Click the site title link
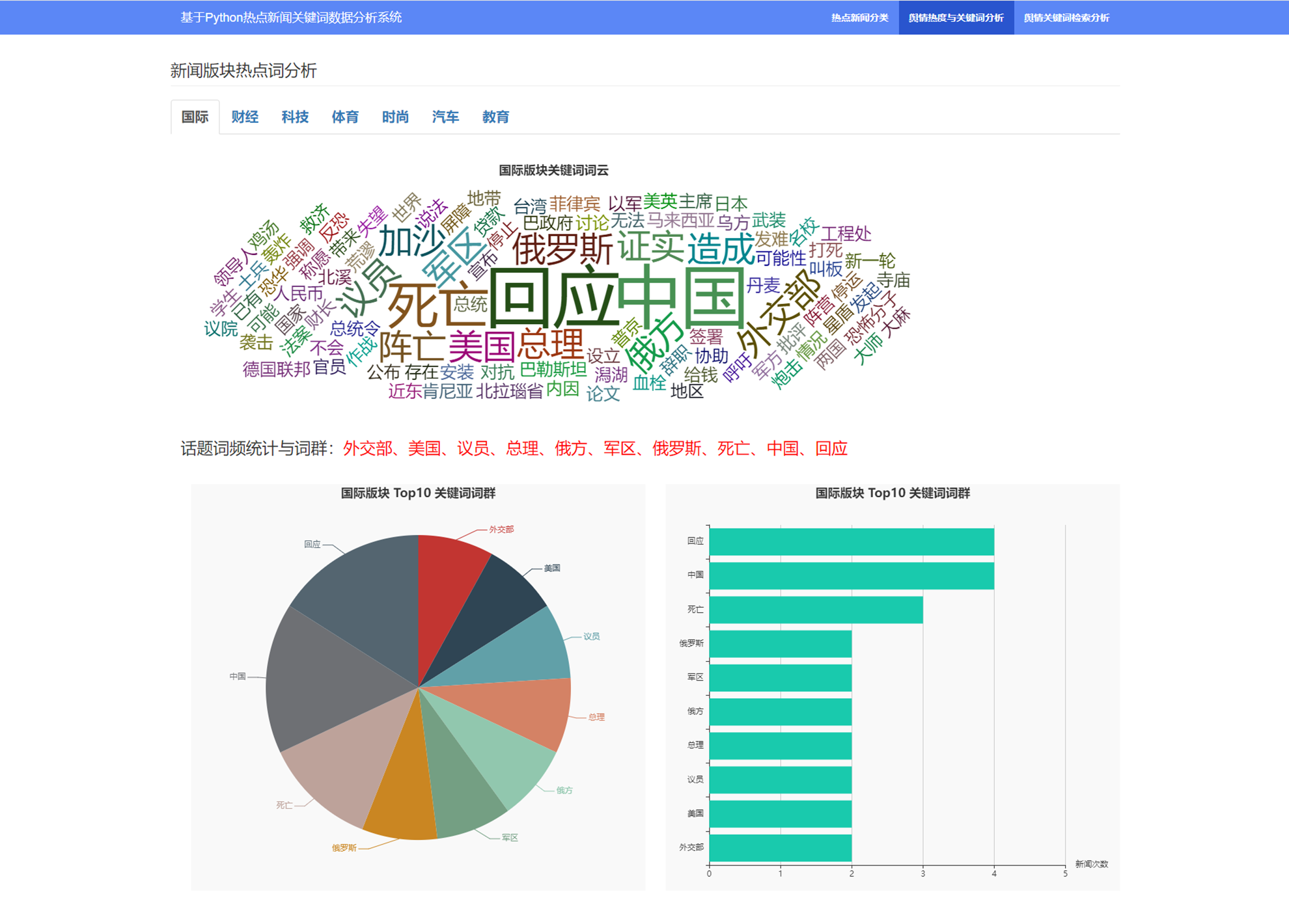The width and height of the screenshot is (1289, 924). click(x=291, y=18)
